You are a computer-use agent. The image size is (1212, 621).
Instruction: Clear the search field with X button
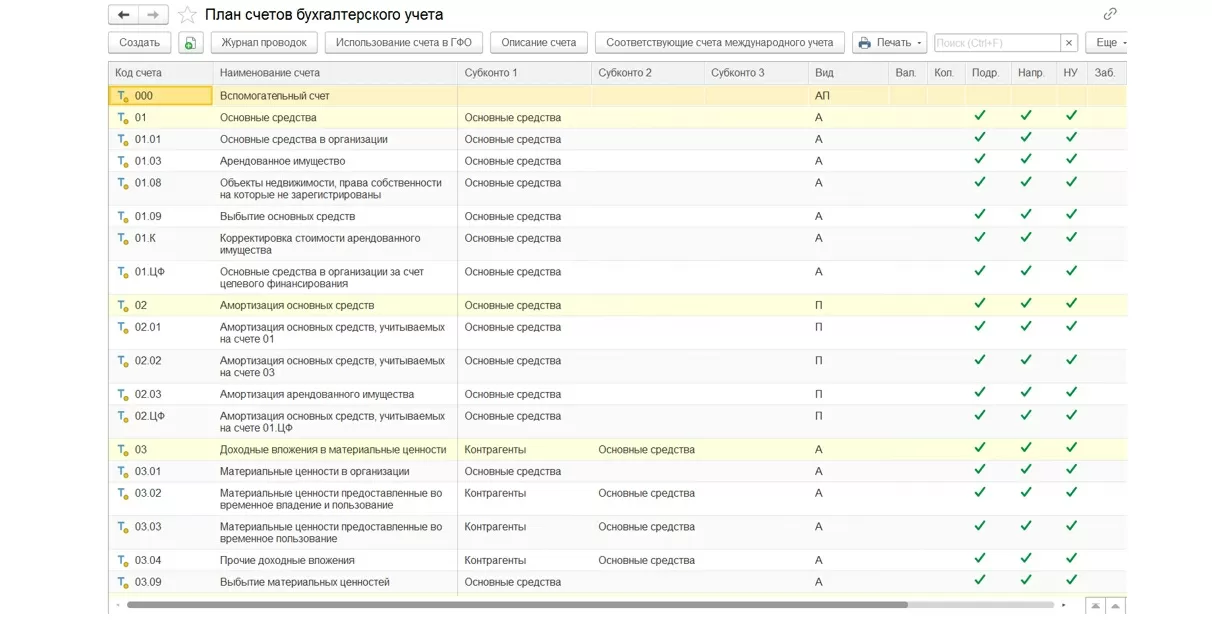coord(1069,43)
